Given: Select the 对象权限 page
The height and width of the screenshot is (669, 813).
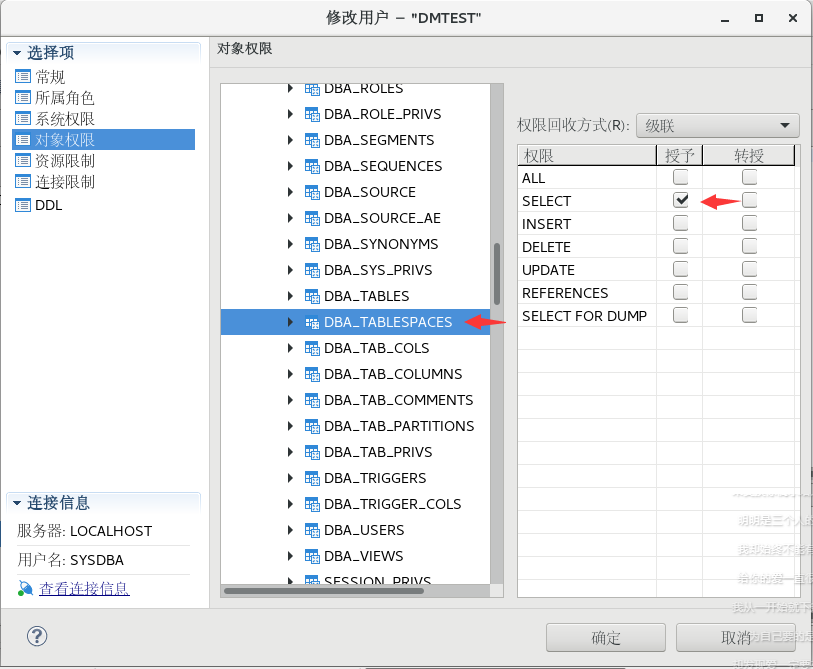Looking at the screenshot, I should [x=103, y=140].
